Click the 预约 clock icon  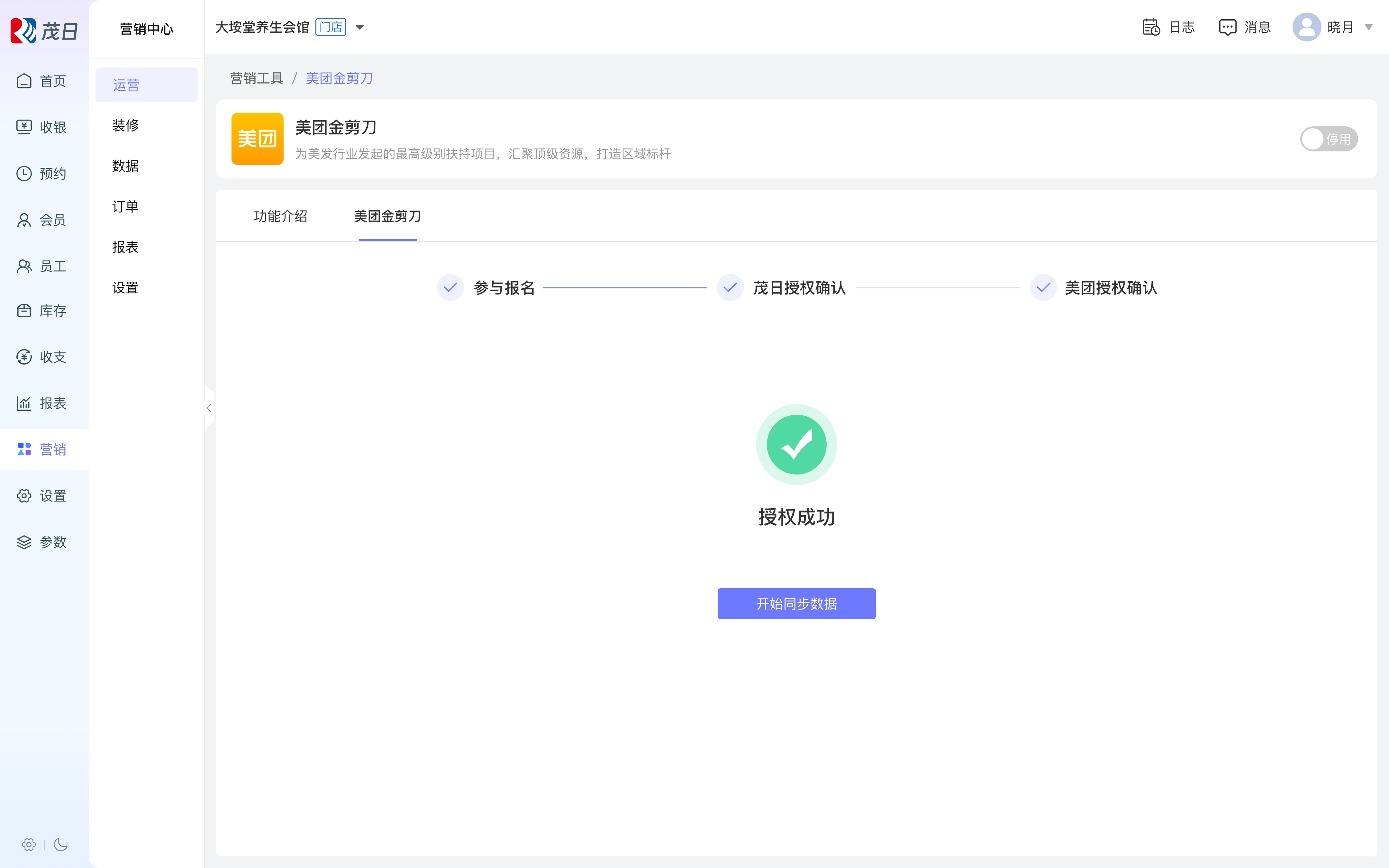24,173
